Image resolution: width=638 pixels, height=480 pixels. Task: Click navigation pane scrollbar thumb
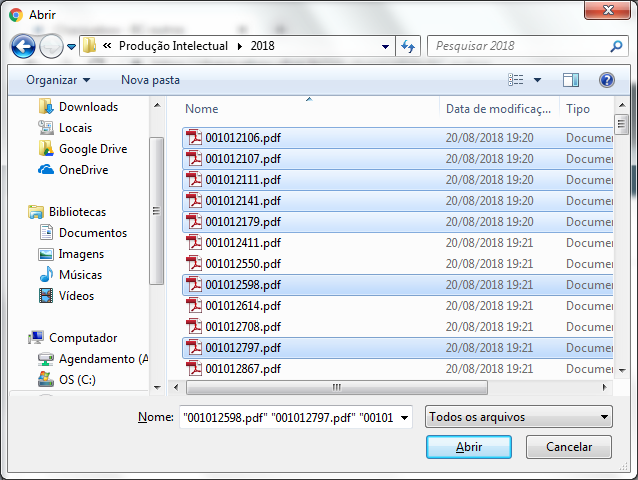[156, 211]
